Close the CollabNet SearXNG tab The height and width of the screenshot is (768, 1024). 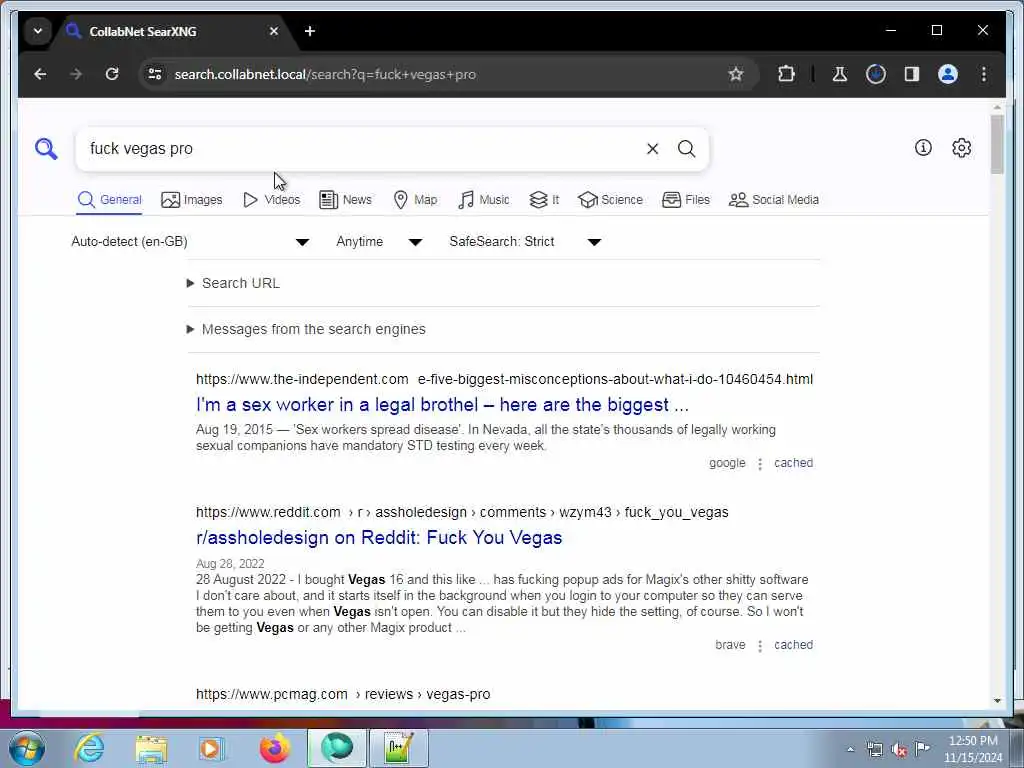pyautogui.click(x=274, y=31)
